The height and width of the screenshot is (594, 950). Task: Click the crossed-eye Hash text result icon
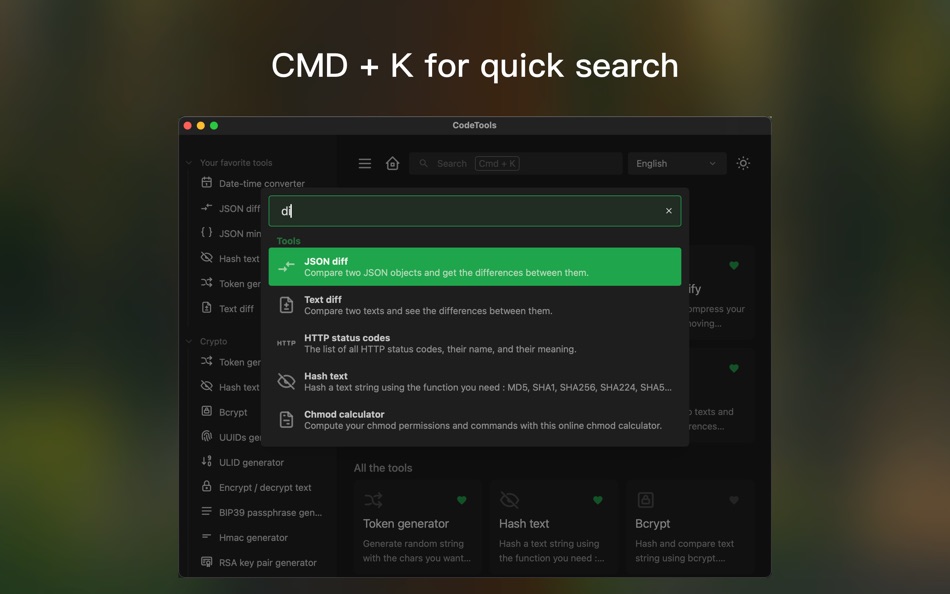click(x=286, y=381)
